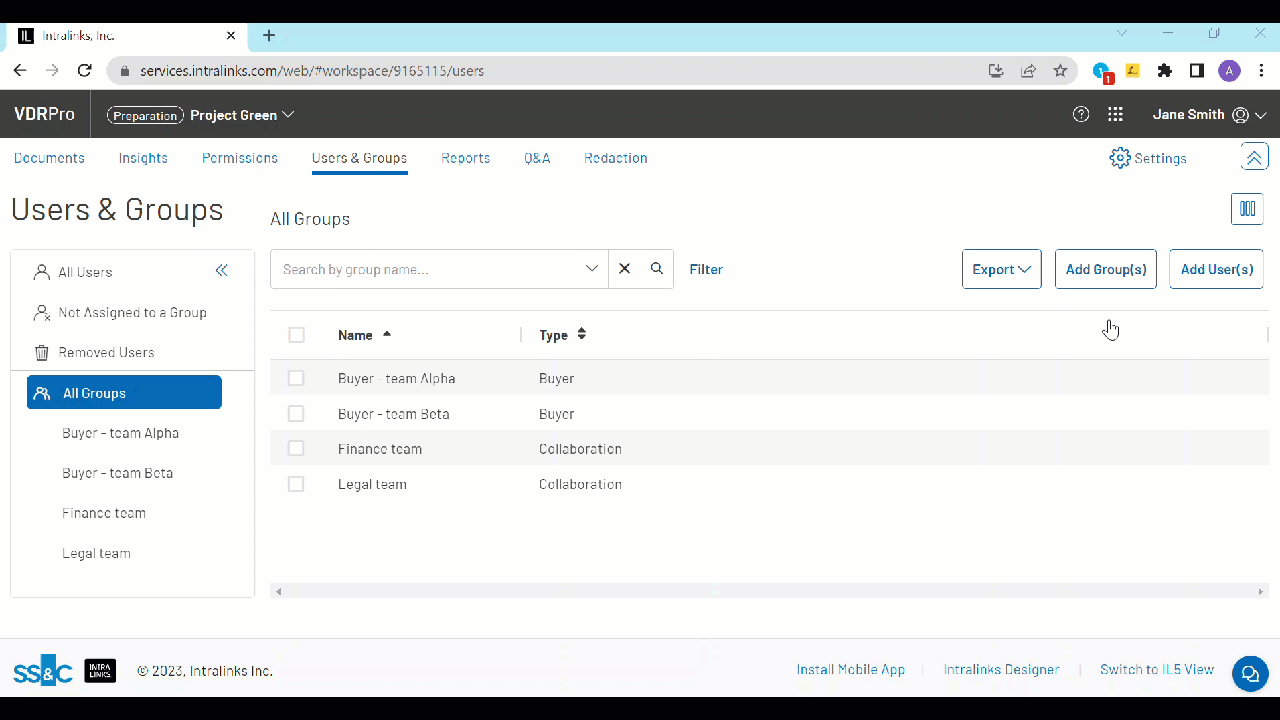Open the Filter link
The width and height of the screenshot is (1280, 720).
(706, 269)
